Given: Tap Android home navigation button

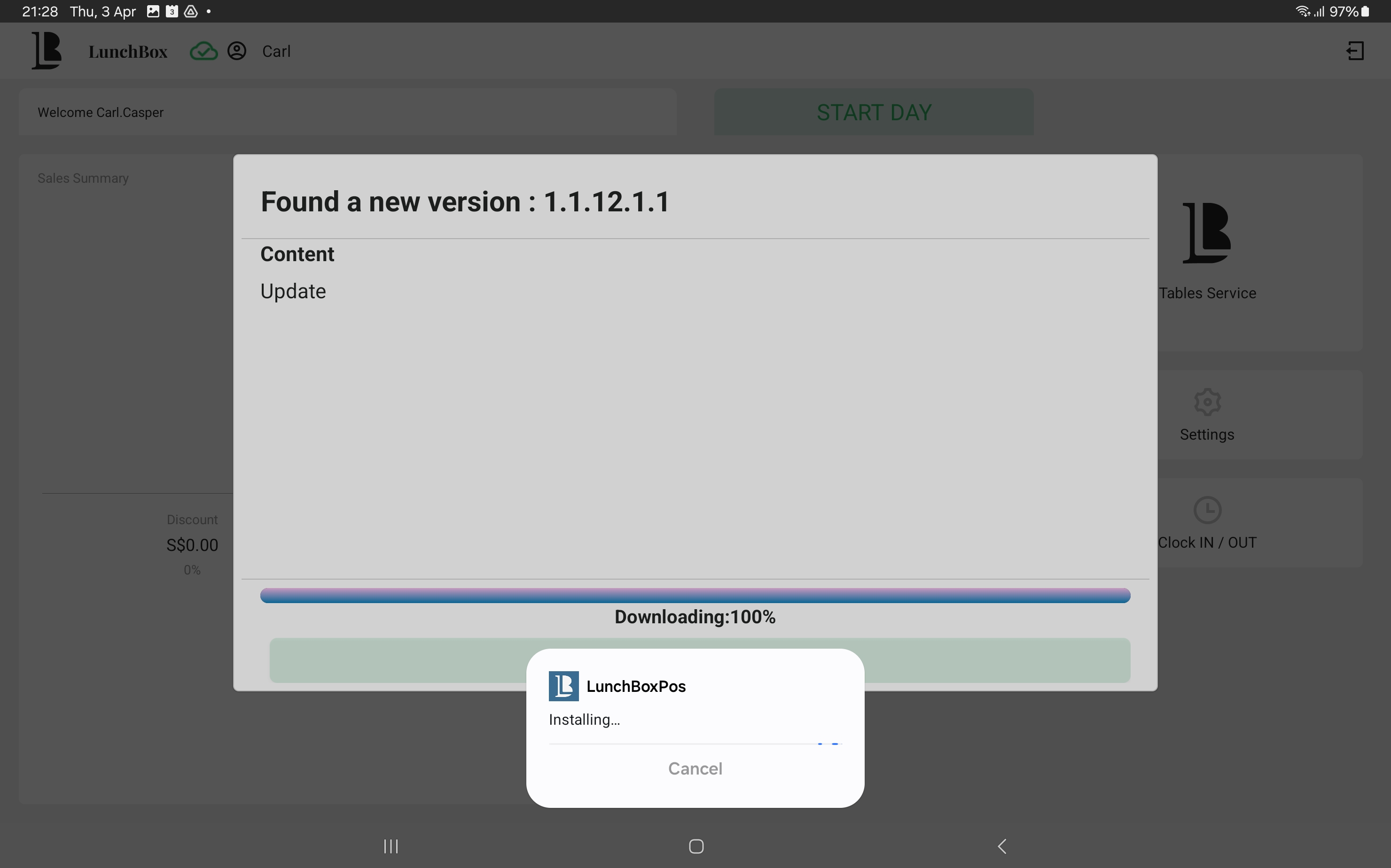Looking at the screenshot, I should [696, 846].
